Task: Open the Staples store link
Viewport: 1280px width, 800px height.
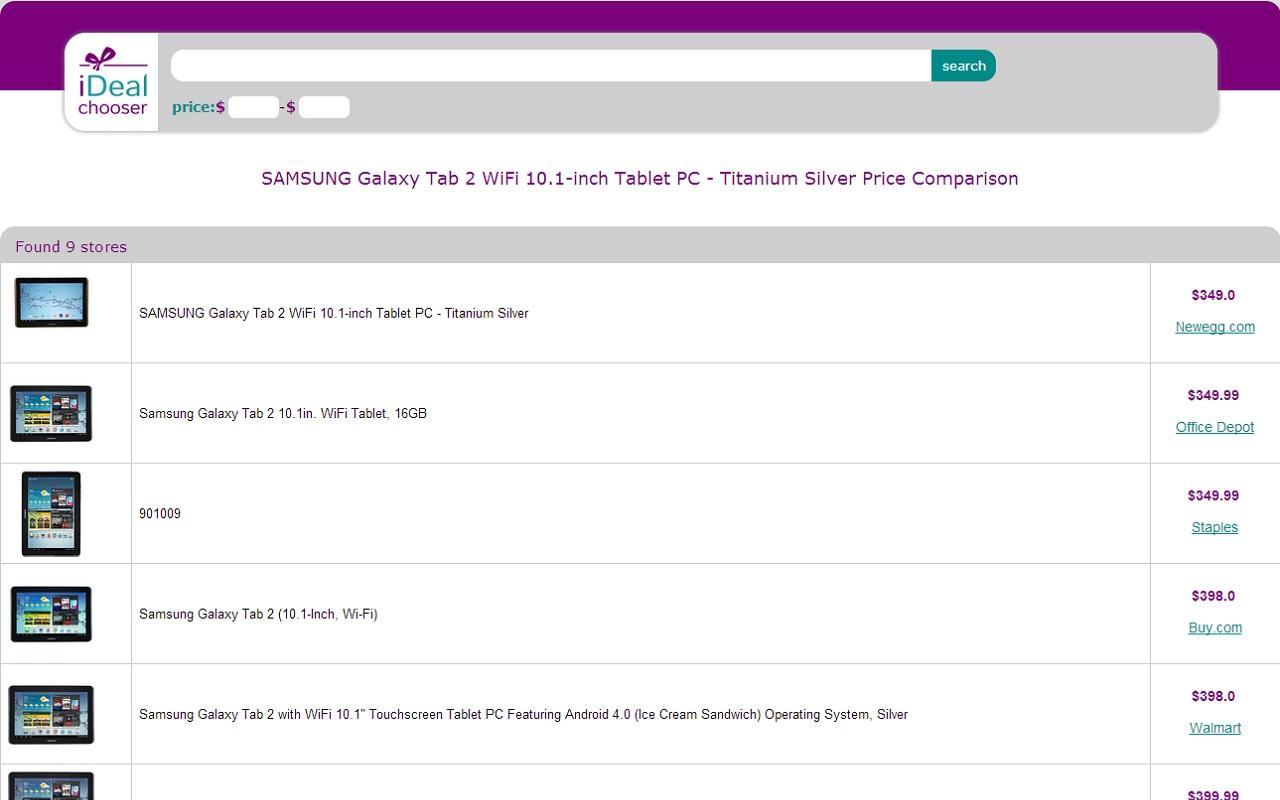Action: coord(1215,527)
